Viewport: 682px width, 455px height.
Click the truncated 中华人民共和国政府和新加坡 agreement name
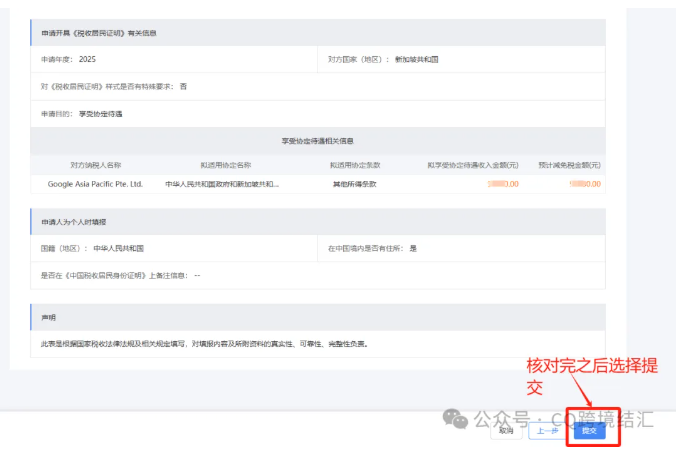coord(222,184)
